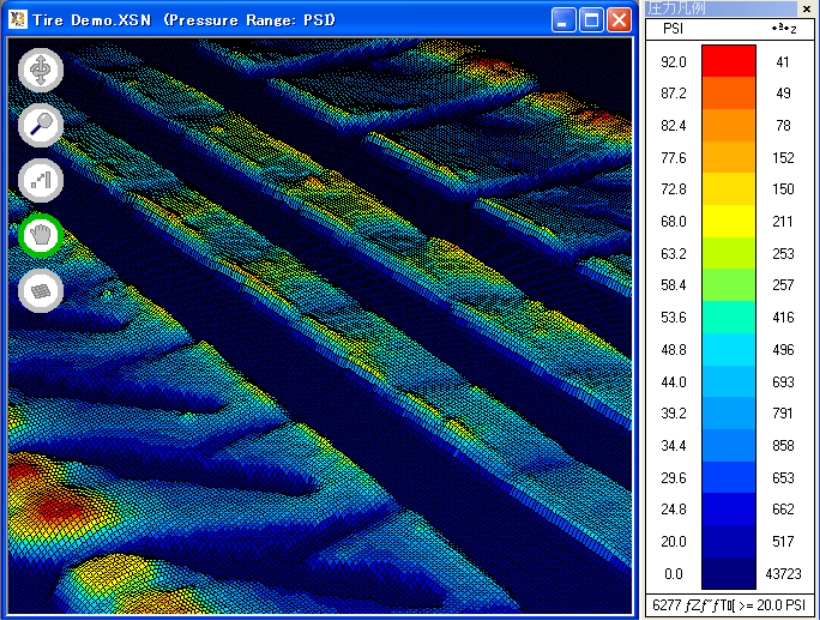Pick the yellow 68.0 PSI legend color
This screenshot has width=820, height=620.
pyautogui.click(x=728, y=221)
